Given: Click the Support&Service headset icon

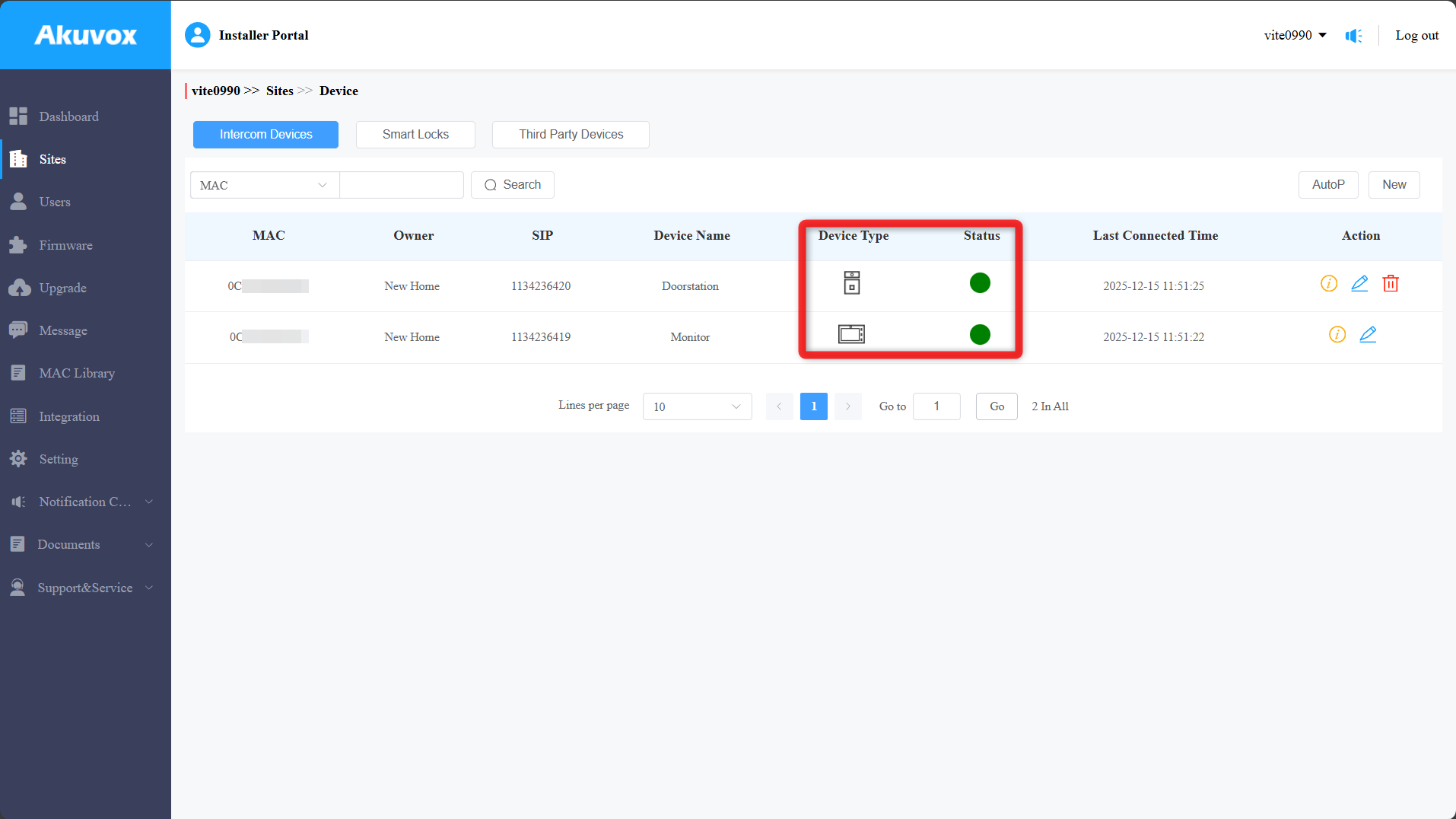Looking at the screenshot, I should [x=17, y=588].
